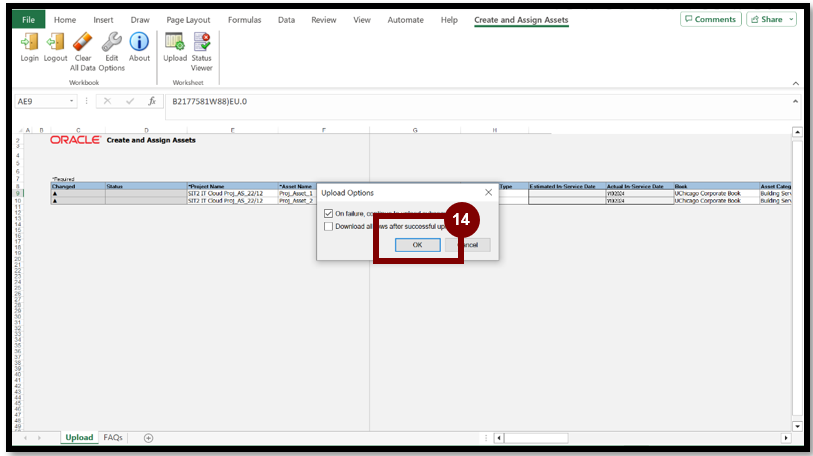Click the formula bar enter checkmark icon

(x=130, y=101)
